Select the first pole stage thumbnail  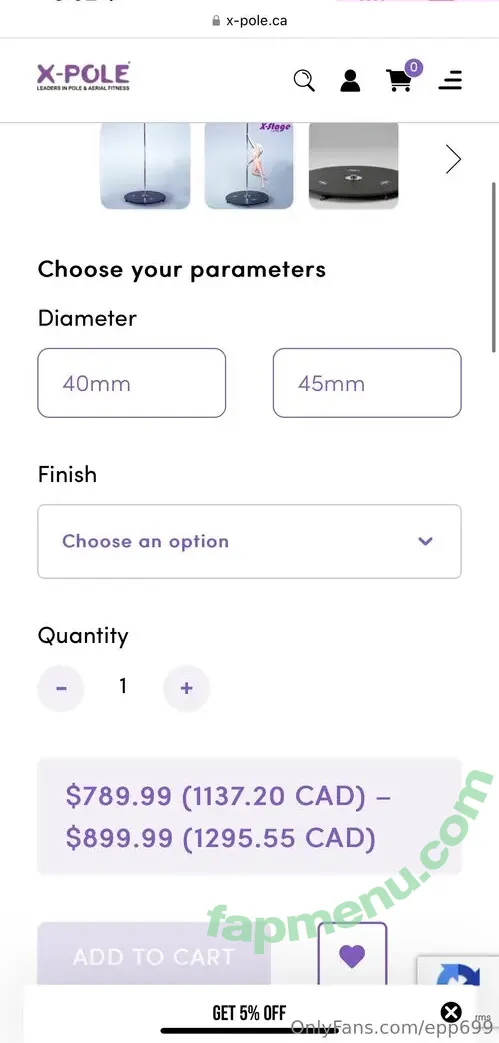tap(145, 165)
